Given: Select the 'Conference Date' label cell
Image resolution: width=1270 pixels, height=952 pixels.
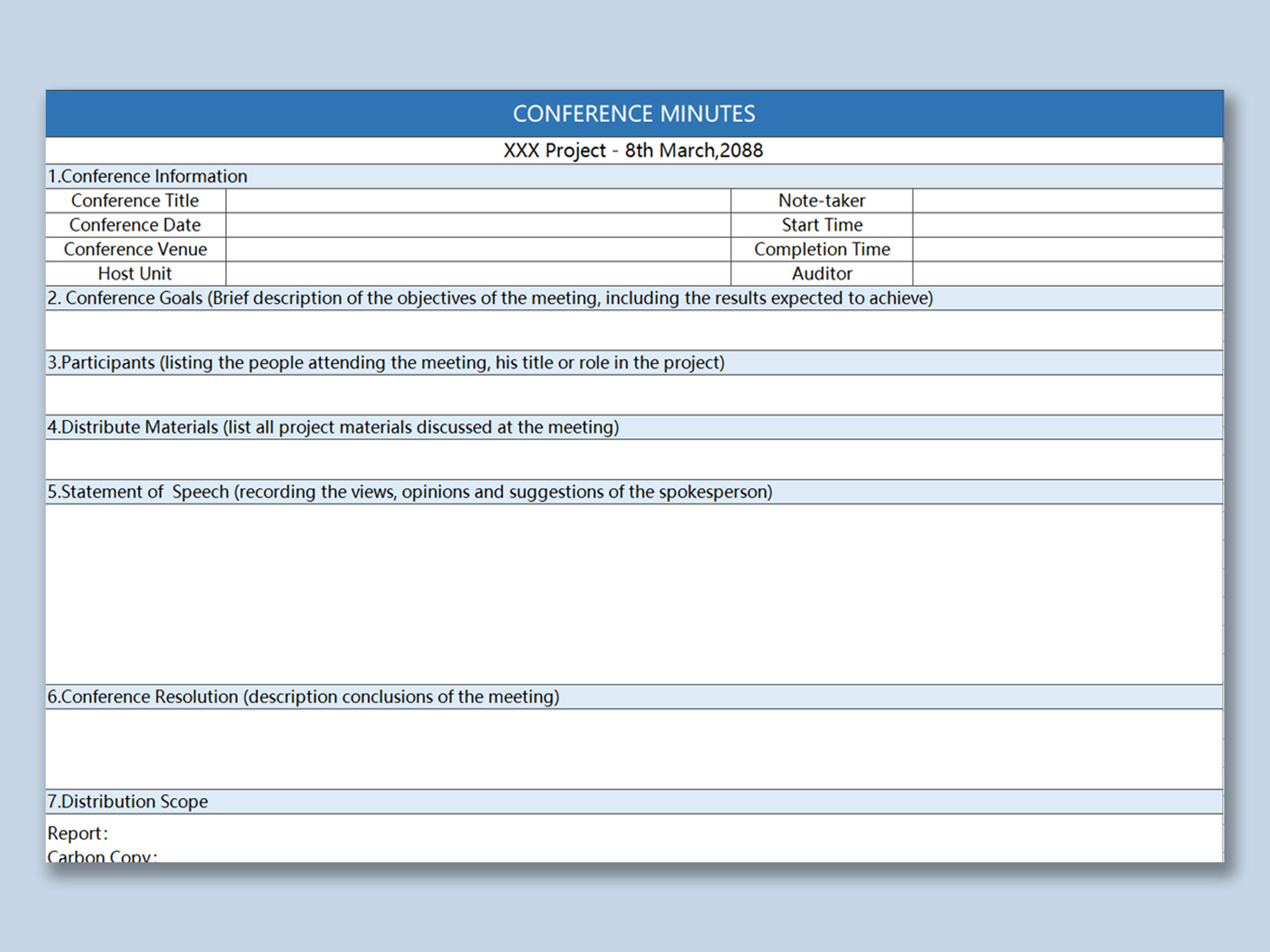Looking at the screenshot, I should pyautogui.click(x=135, y=225).
